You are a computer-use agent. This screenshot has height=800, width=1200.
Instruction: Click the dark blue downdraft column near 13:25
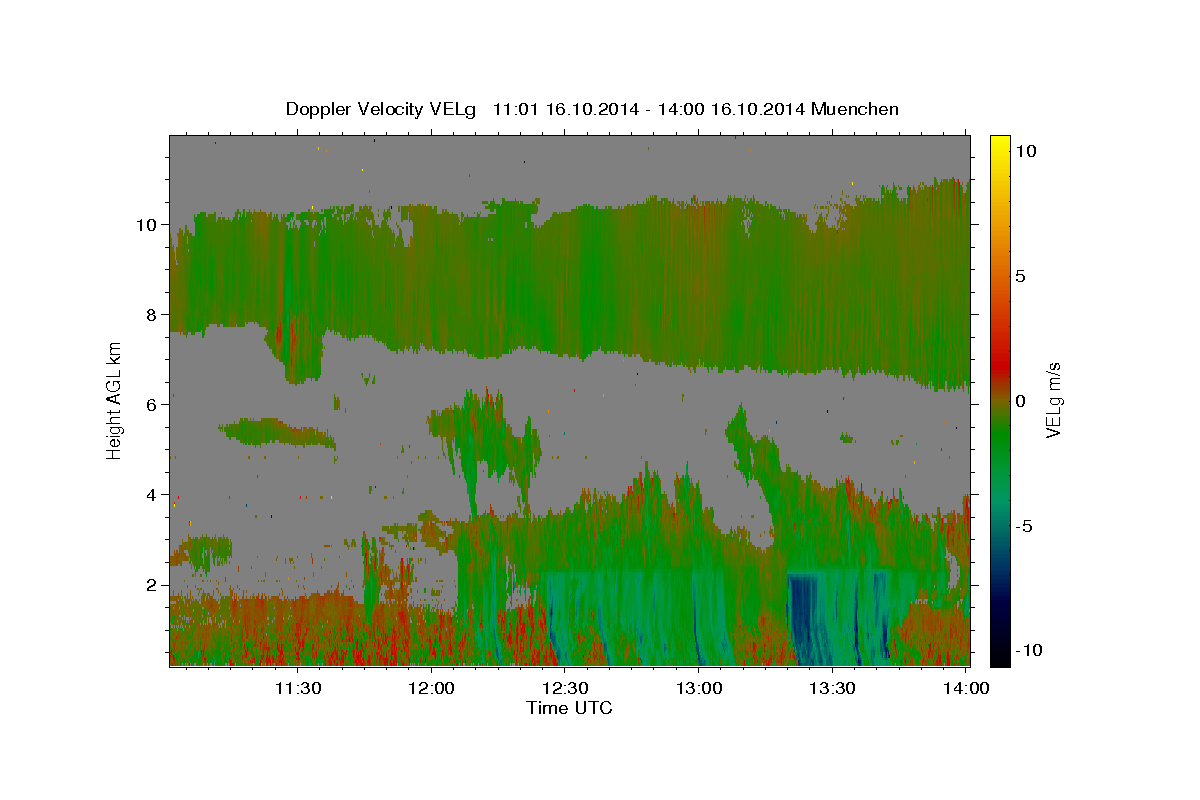(x=803, y=620)
